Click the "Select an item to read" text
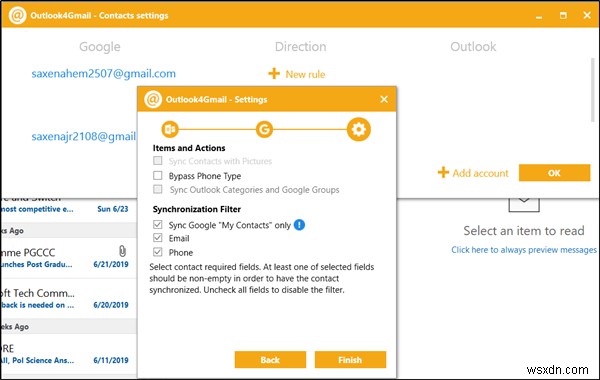The width and height of the screenshot is (600, 380). tap(524, 231)
